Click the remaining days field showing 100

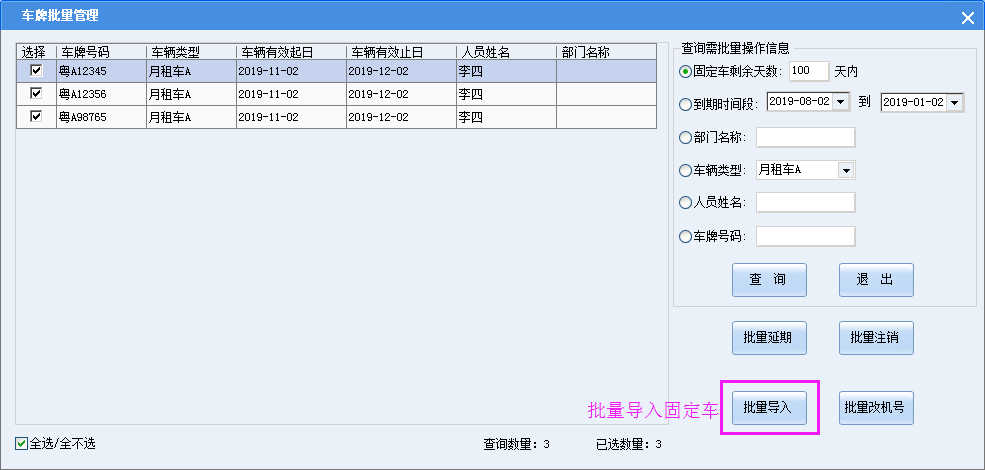coord(809,71)
